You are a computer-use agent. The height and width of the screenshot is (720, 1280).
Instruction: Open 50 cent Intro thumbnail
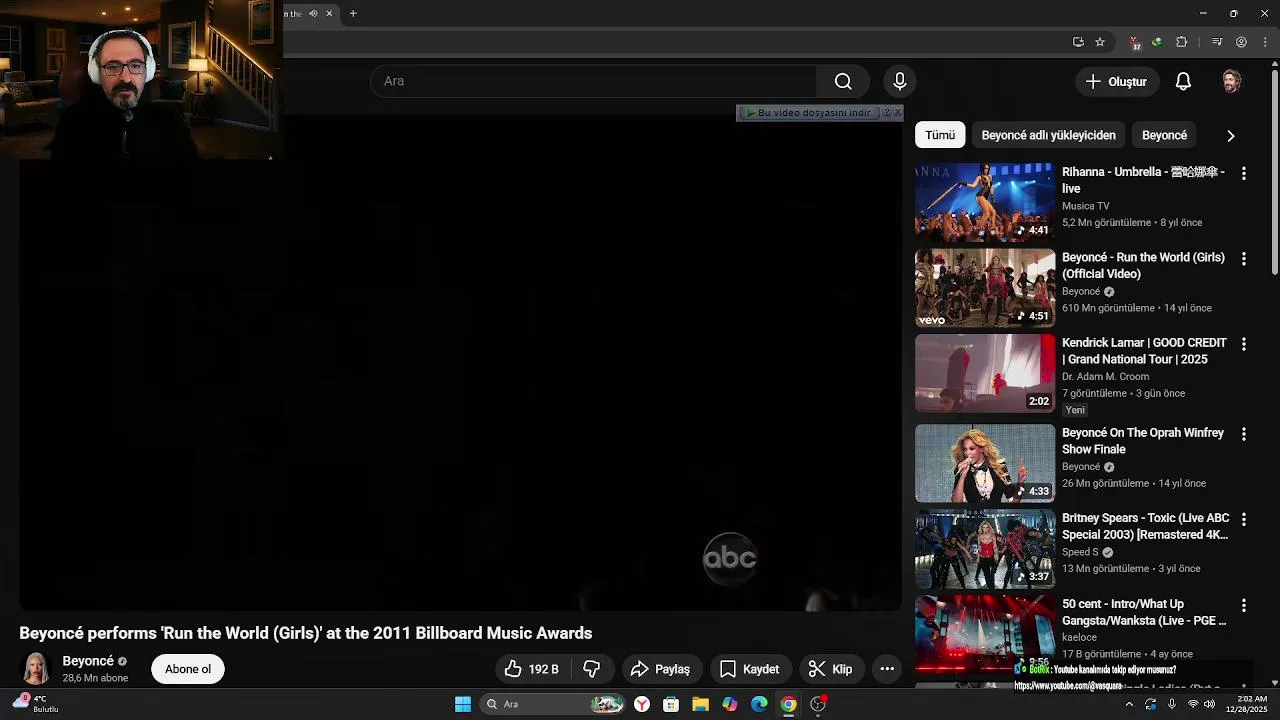[985, 634]
